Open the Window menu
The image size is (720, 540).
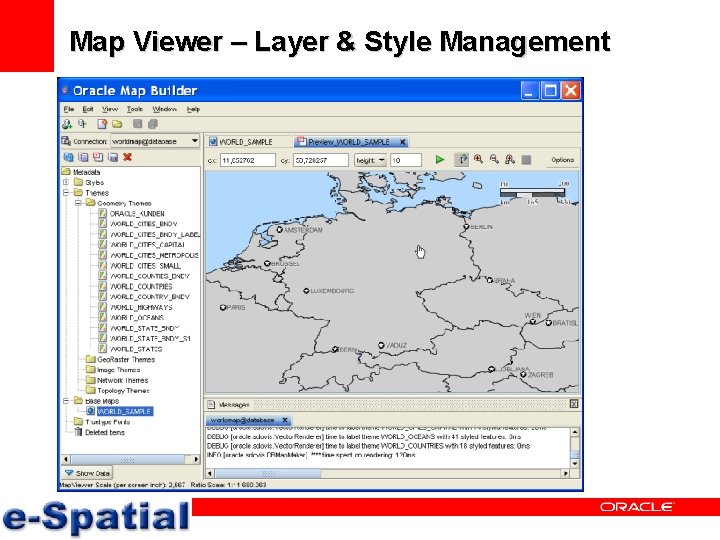tap(164, 109)
